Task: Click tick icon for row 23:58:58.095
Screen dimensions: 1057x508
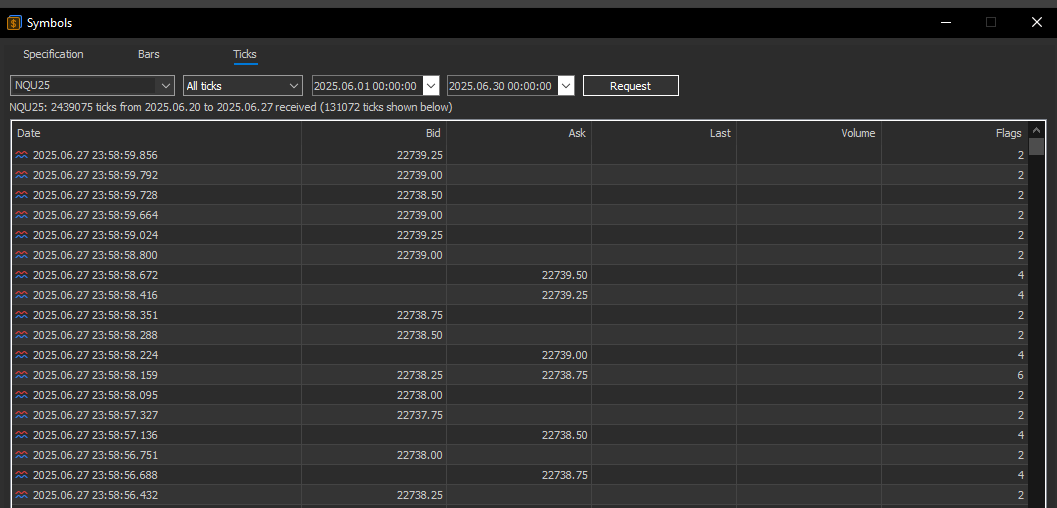Action: (x=22, y=395)
